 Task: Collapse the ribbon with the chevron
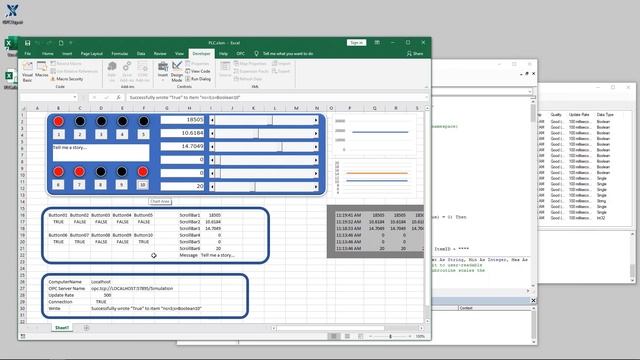point(426,87)
